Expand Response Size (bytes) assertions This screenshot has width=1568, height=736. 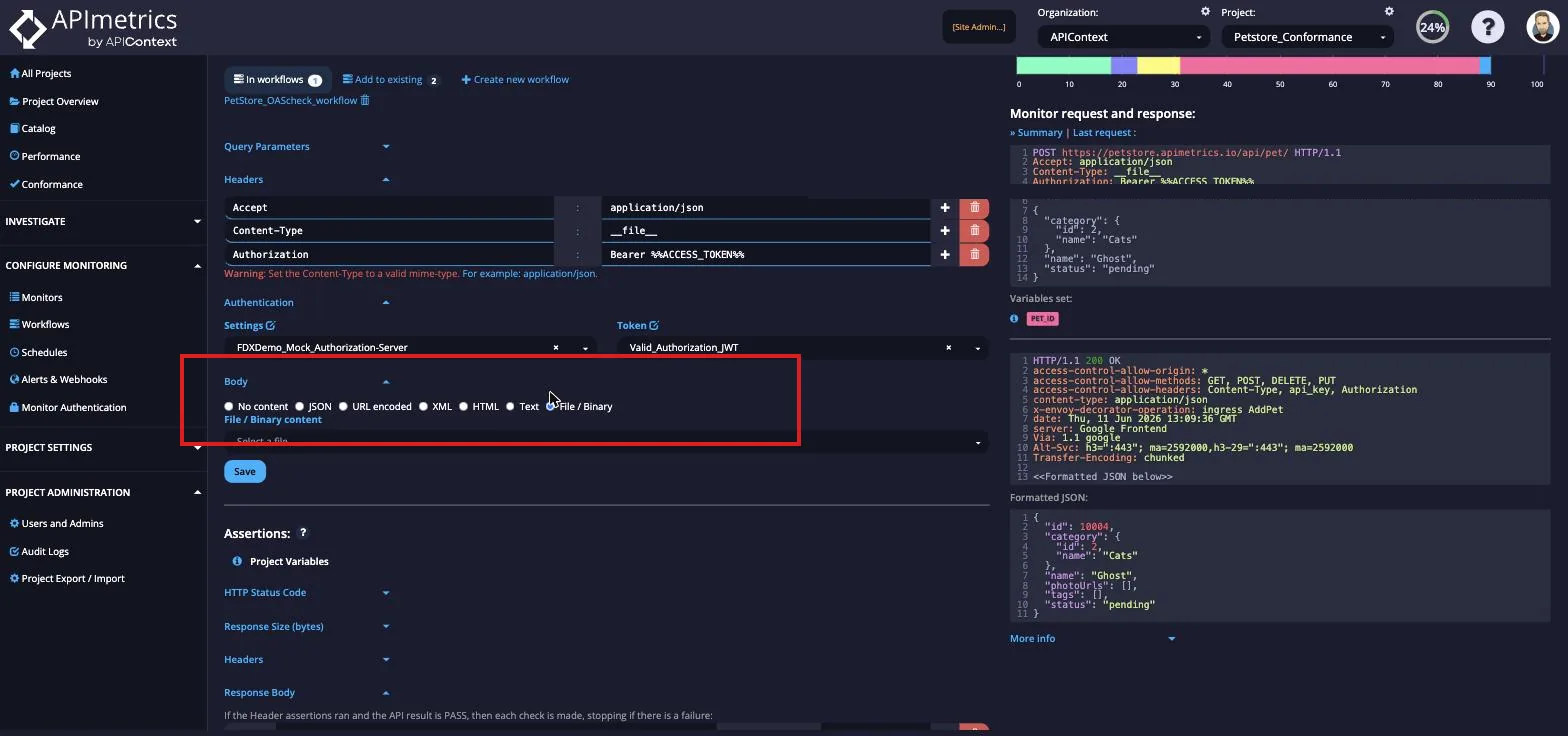(307, 627)
